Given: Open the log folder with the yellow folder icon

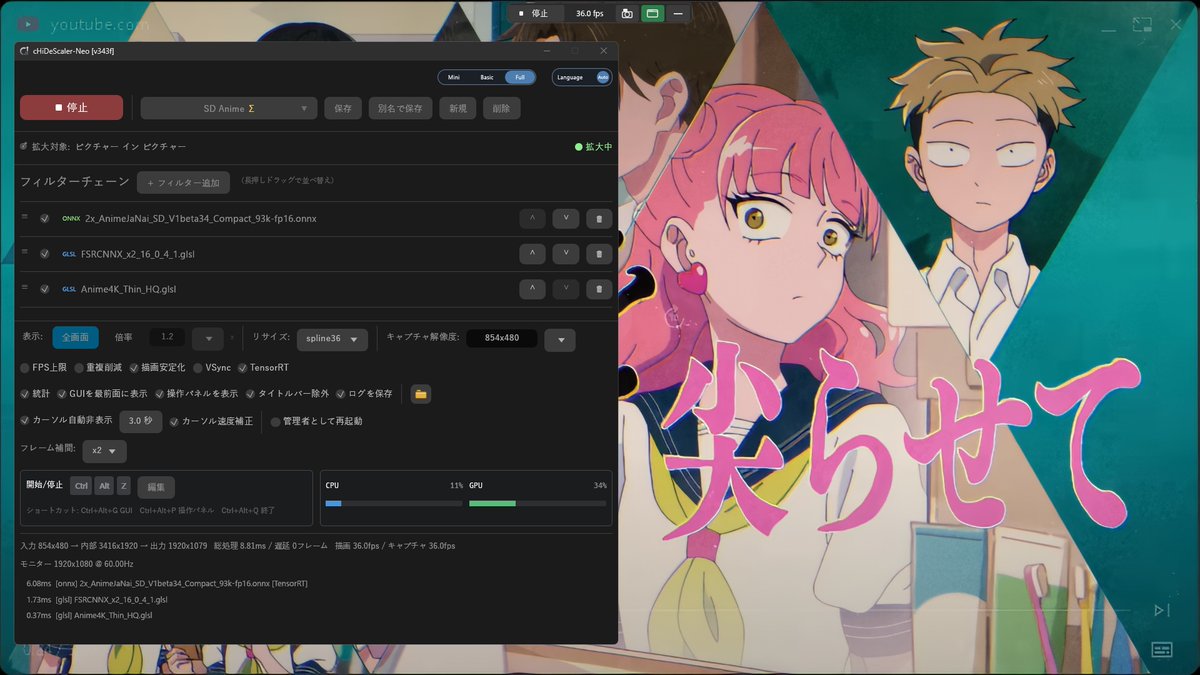Looking at the screenshot, I should [x=421, y=394].
